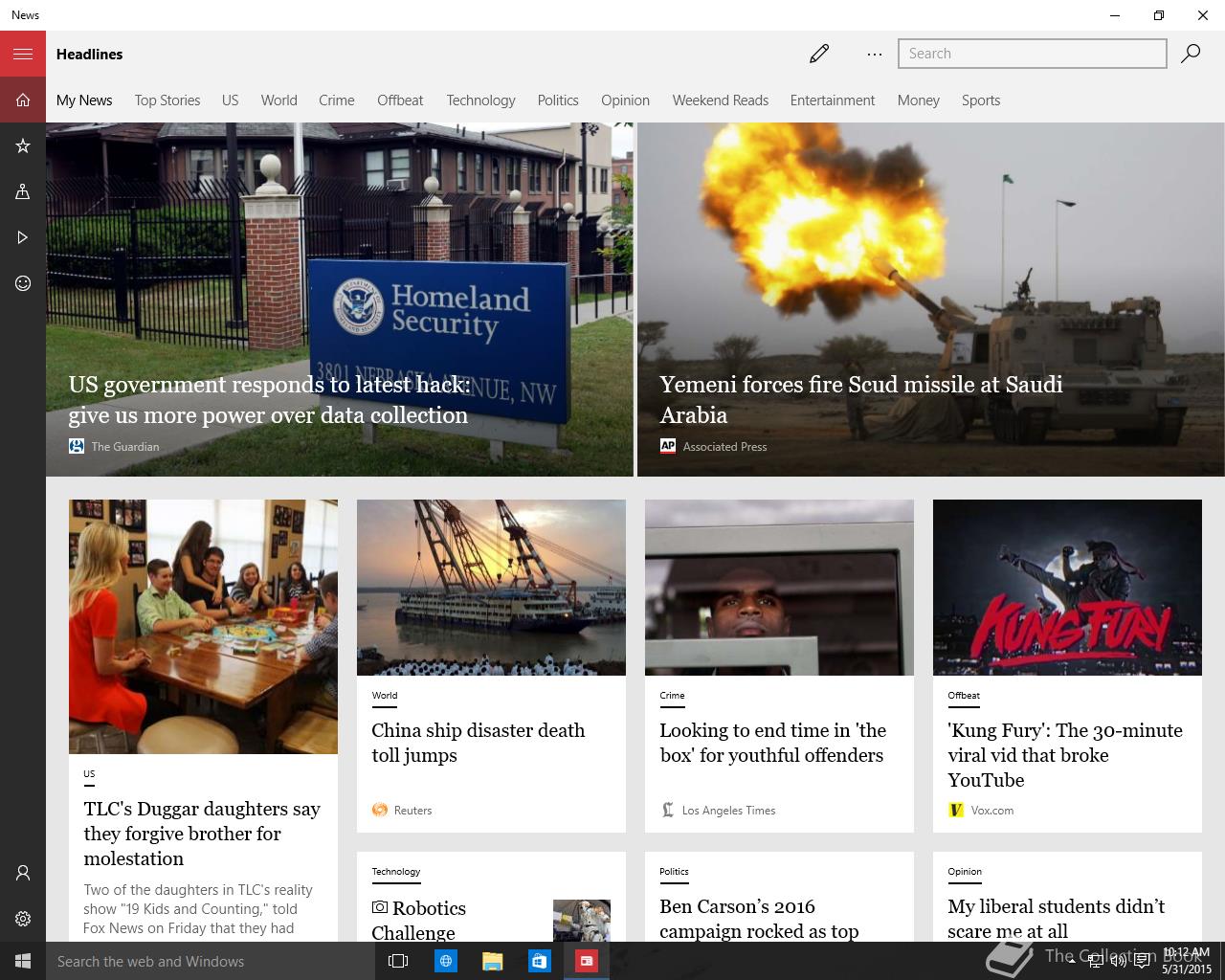
Task: Select the My News tab
Action: (x=84, y=100)
